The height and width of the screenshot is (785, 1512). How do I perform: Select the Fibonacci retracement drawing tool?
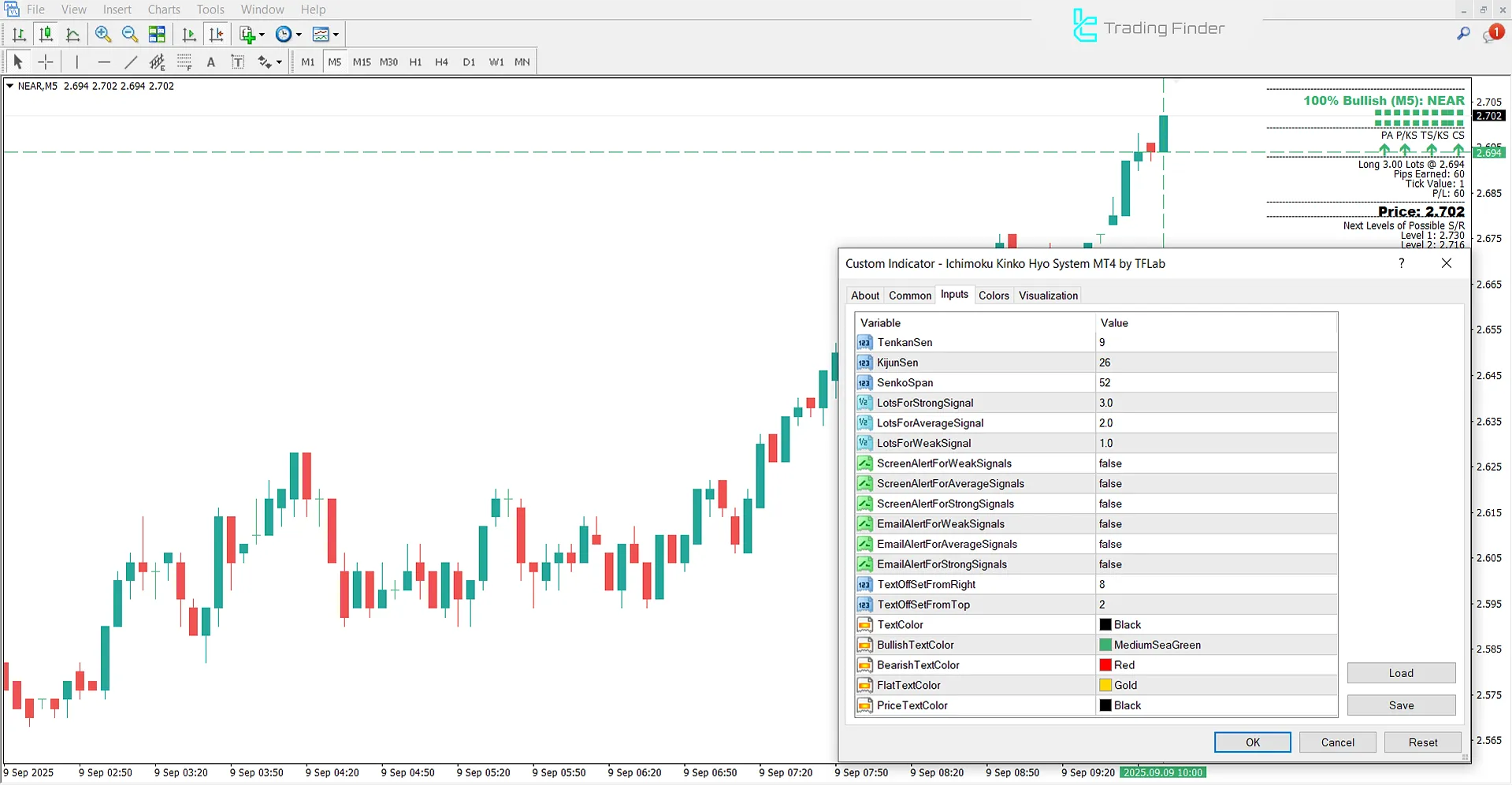click(x=184, y=61)
